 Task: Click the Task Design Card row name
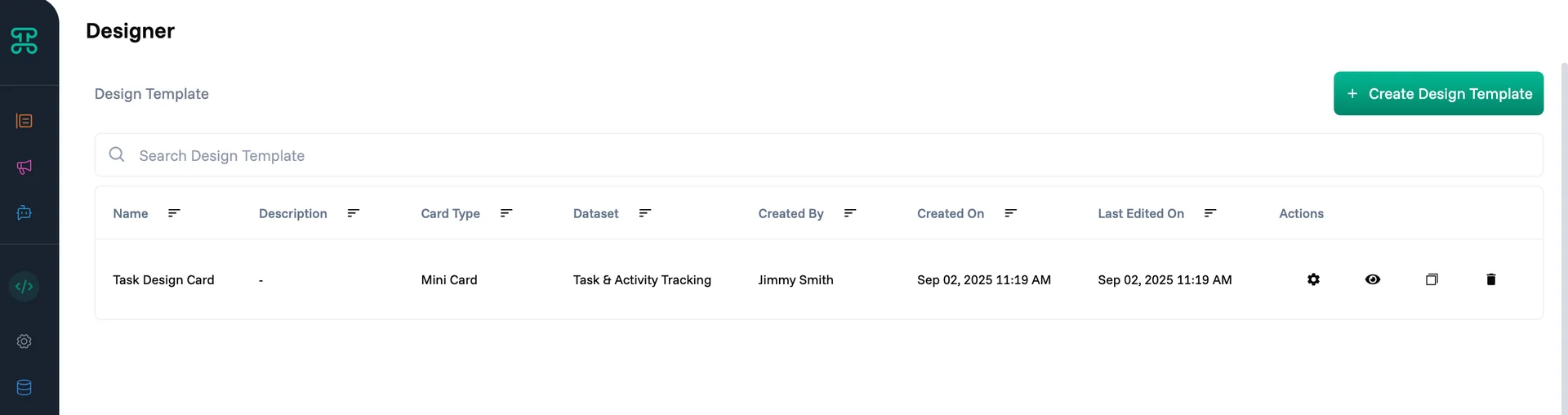pos(163,279)
